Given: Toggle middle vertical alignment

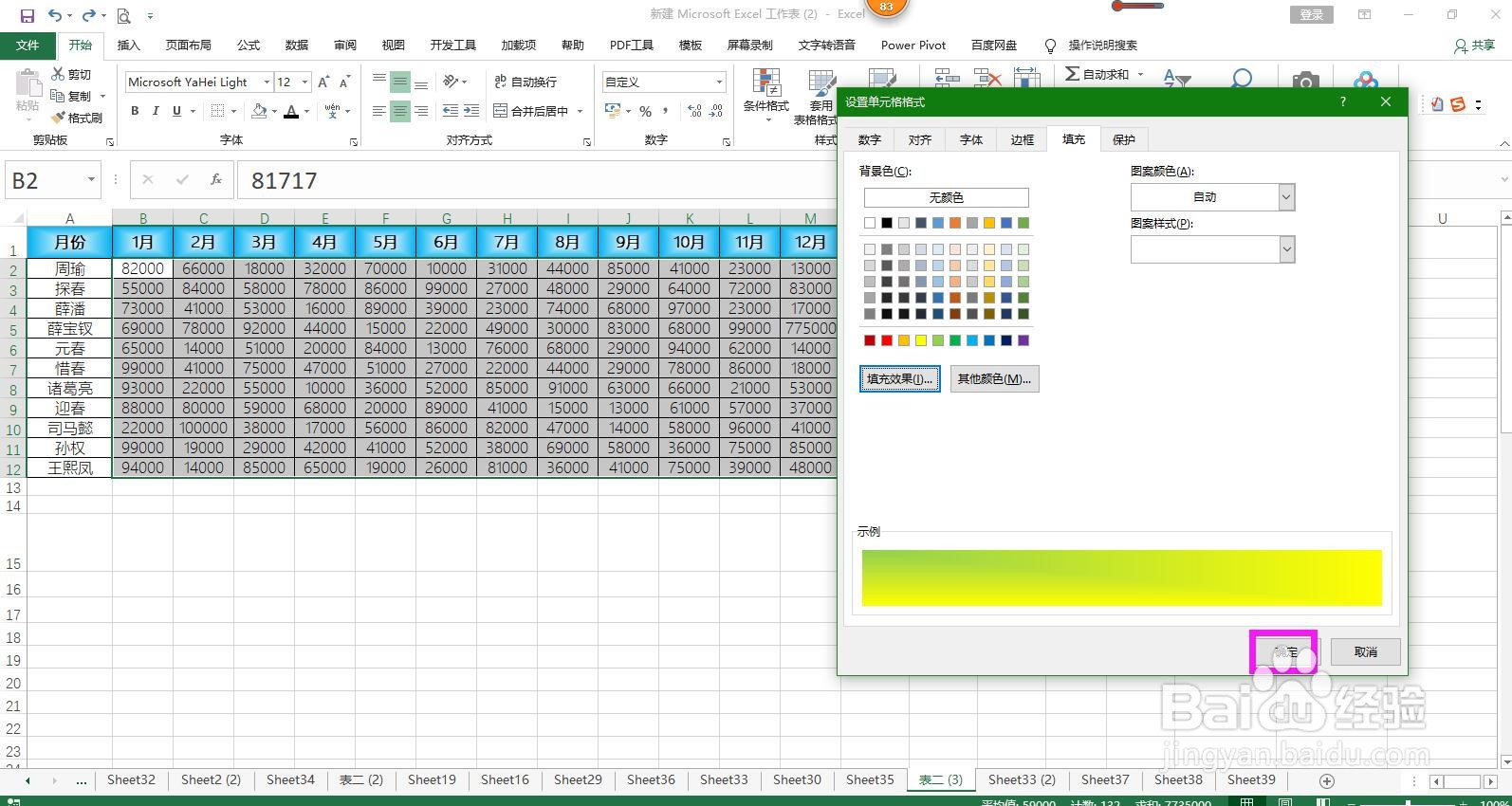Looking at the screenshot, I should tap(400, 82).
